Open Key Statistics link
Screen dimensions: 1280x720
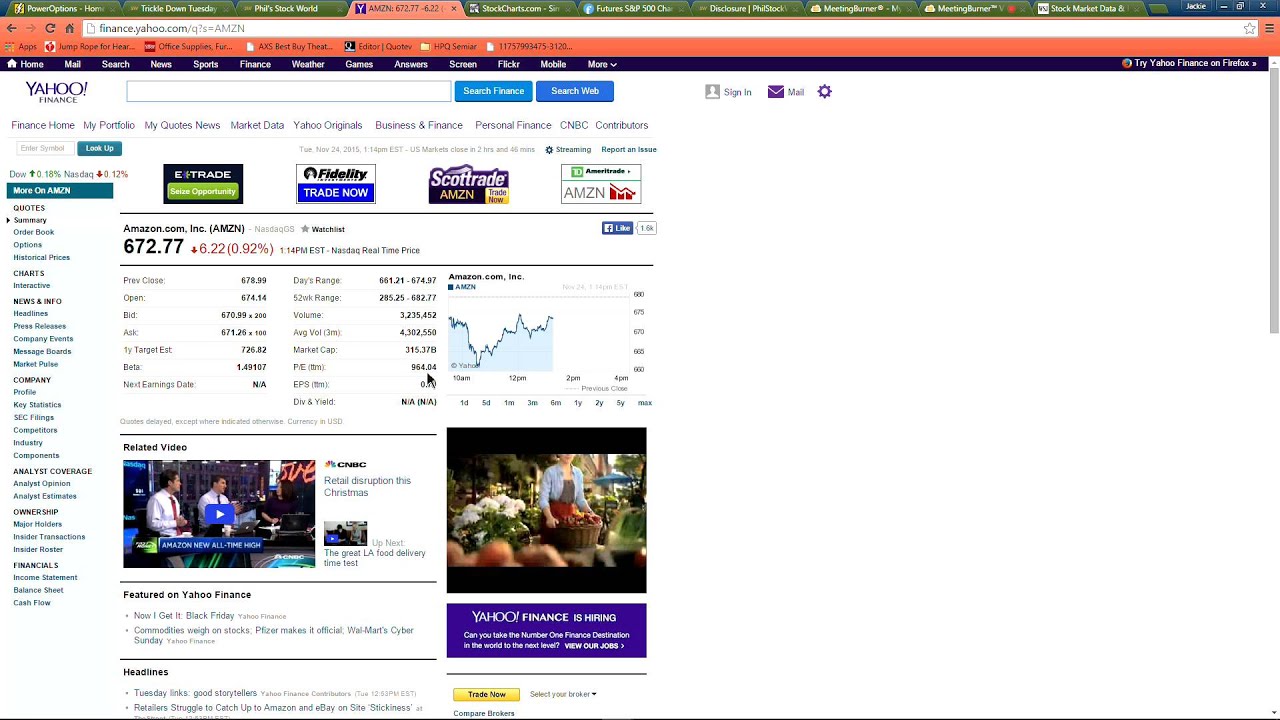[x=37, y=405]
